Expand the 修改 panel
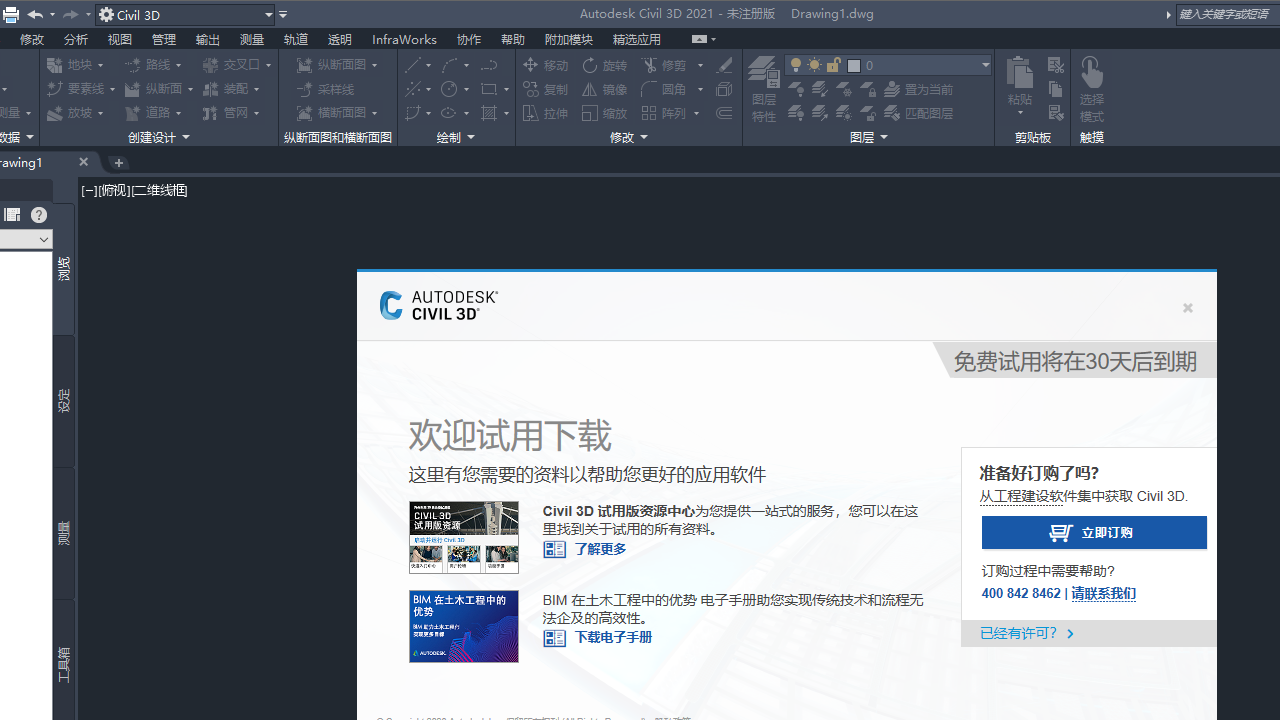The width and height of the screenshot is (1280, 720). click(x=629, y=137)
